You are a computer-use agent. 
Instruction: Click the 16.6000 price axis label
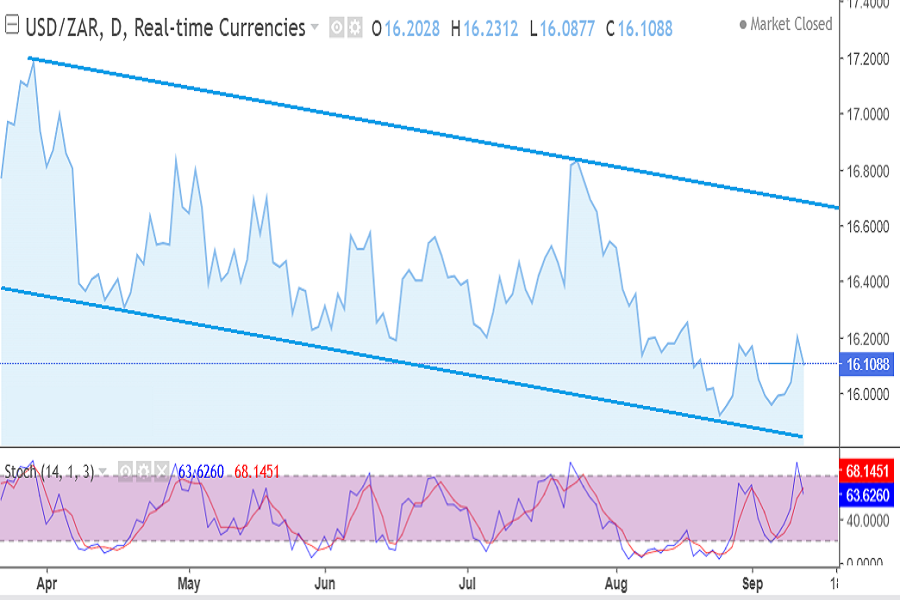pos(868,226)
